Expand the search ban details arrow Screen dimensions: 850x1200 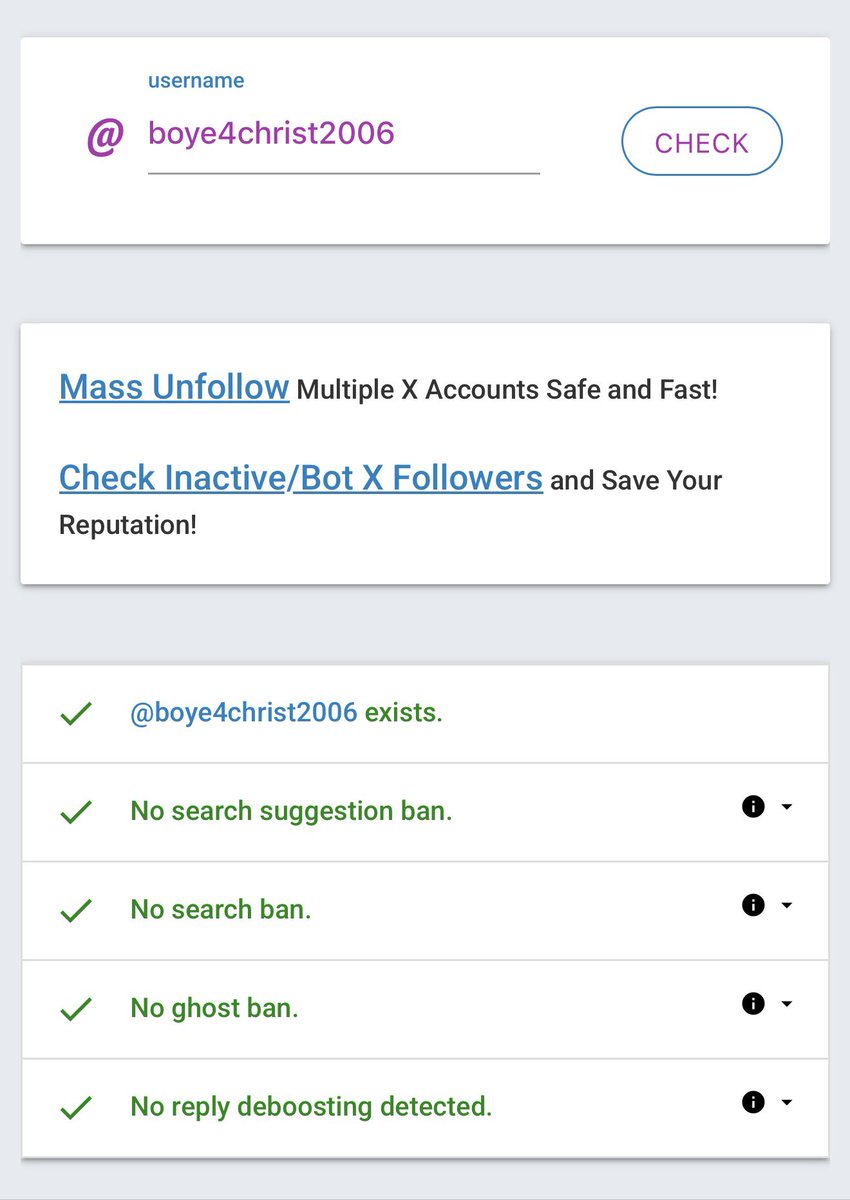point(786,906)
